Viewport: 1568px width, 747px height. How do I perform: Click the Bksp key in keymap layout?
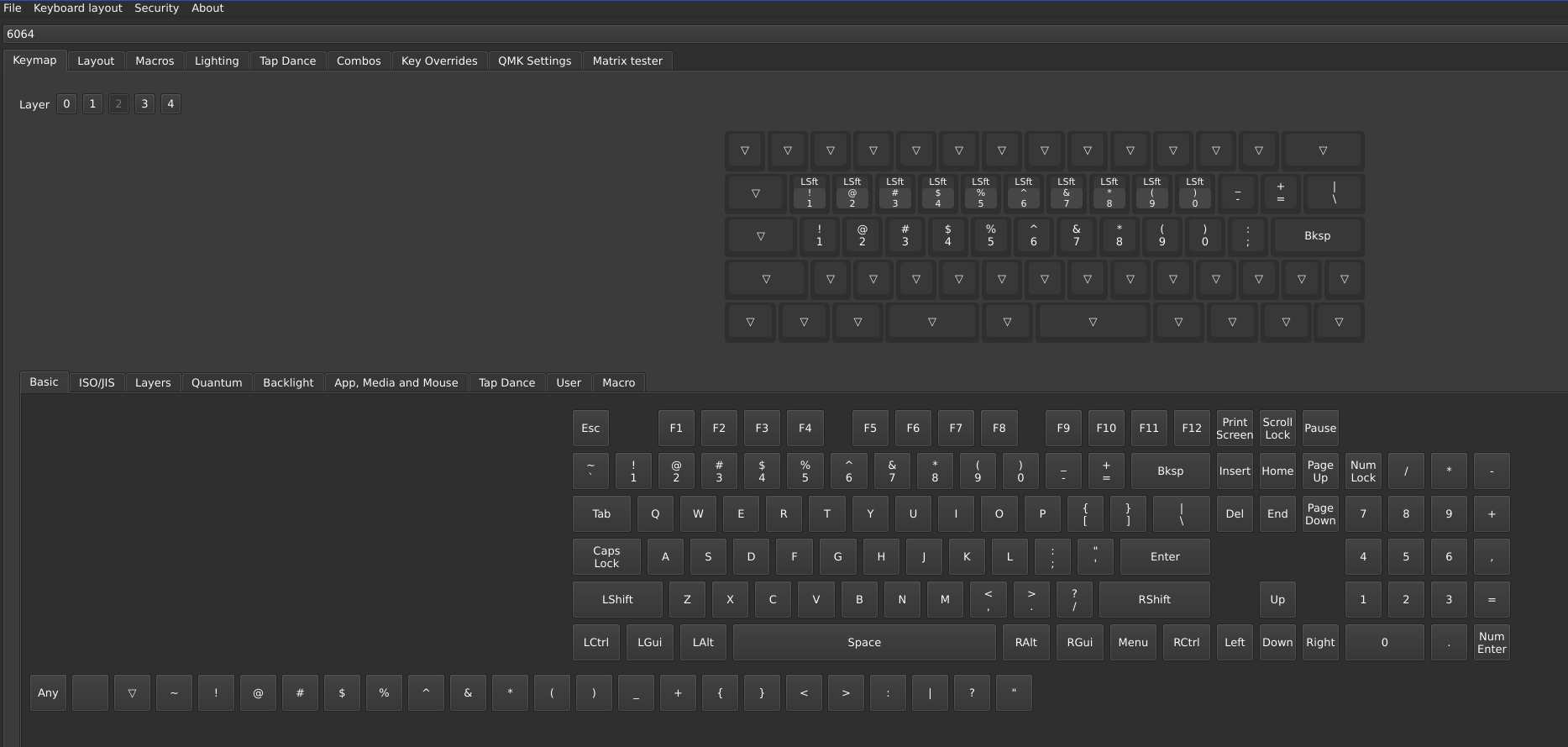coord(1317,236)
